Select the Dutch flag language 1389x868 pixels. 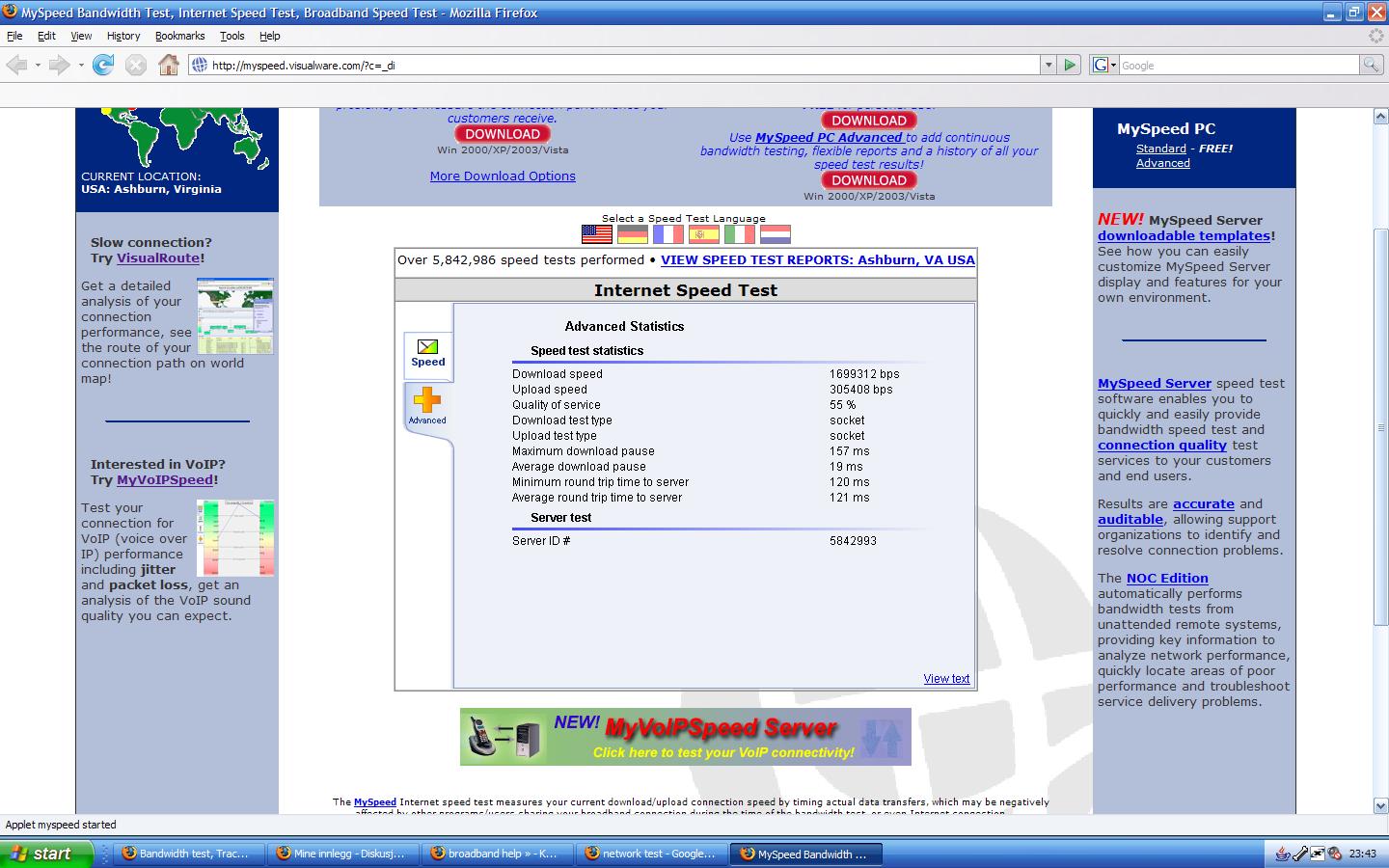[776, 234]
